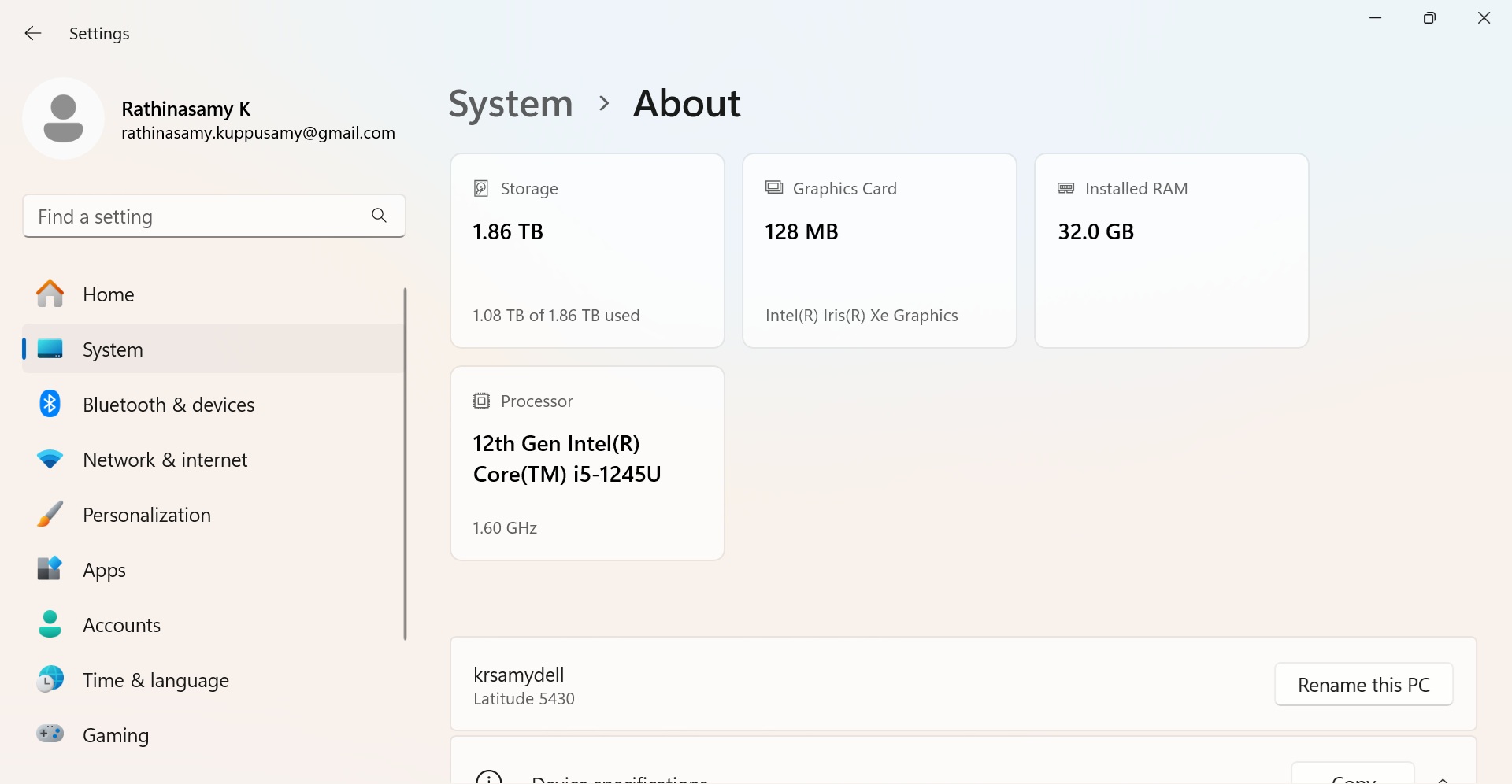The image size is (1512, 784).
Task: Click the Time & language globe-clock icon
Action: pyautogui.click(x=50, y=679)
